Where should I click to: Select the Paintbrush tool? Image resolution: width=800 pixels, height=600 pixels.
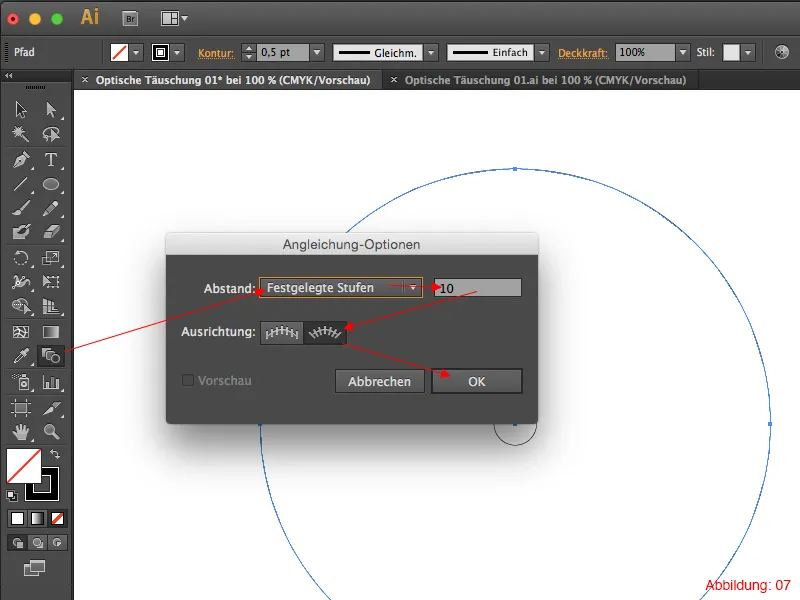pos(21,208)
